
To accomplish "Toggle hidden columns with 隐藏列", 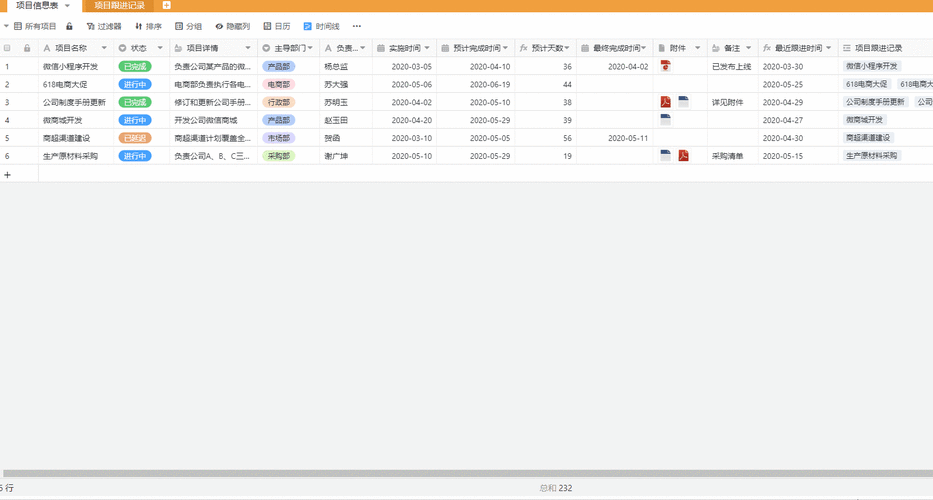I will coord(233,26).
